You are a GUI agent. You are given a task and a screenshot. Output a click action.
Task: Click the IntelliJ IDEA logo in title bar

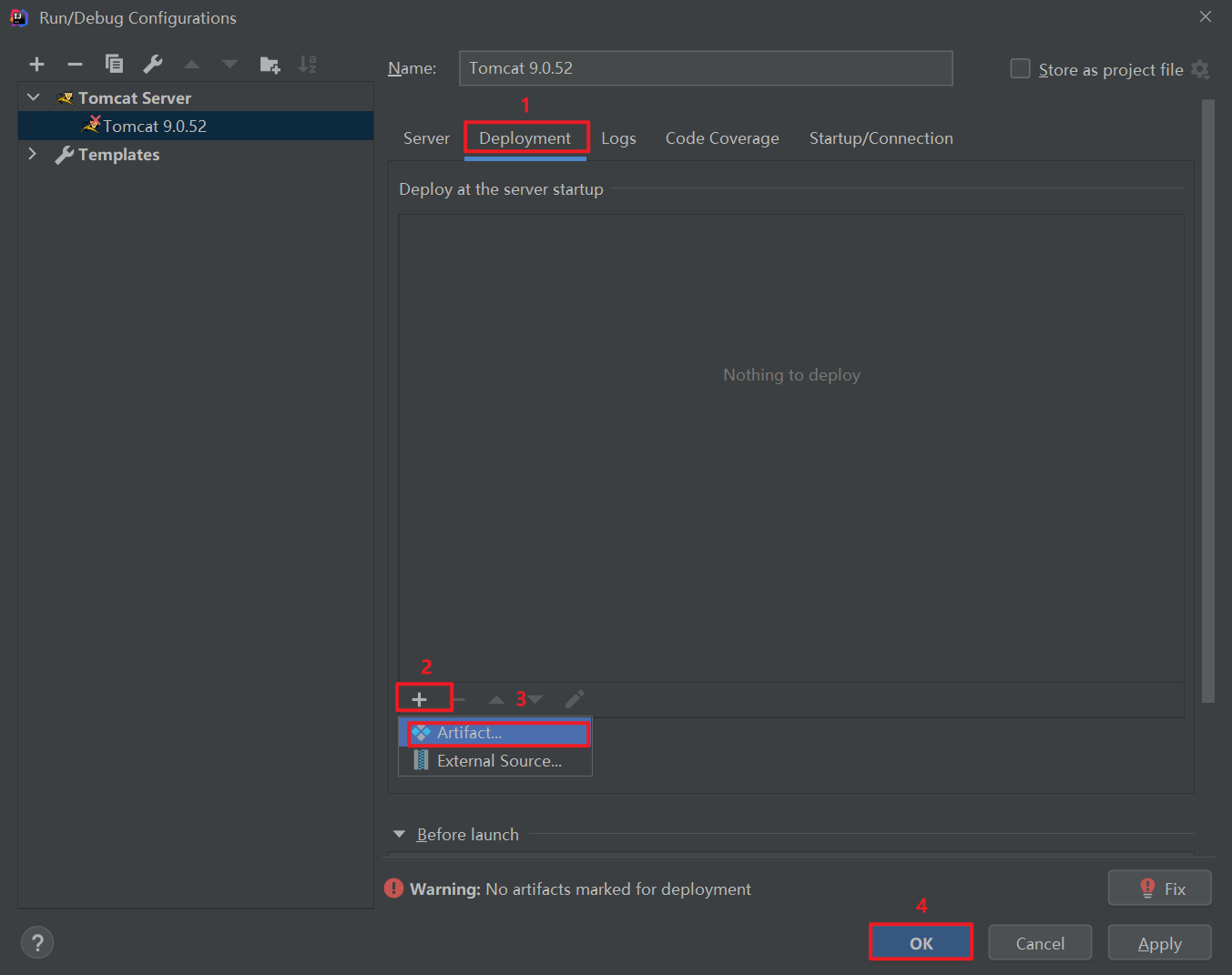[x=19, y=17]
